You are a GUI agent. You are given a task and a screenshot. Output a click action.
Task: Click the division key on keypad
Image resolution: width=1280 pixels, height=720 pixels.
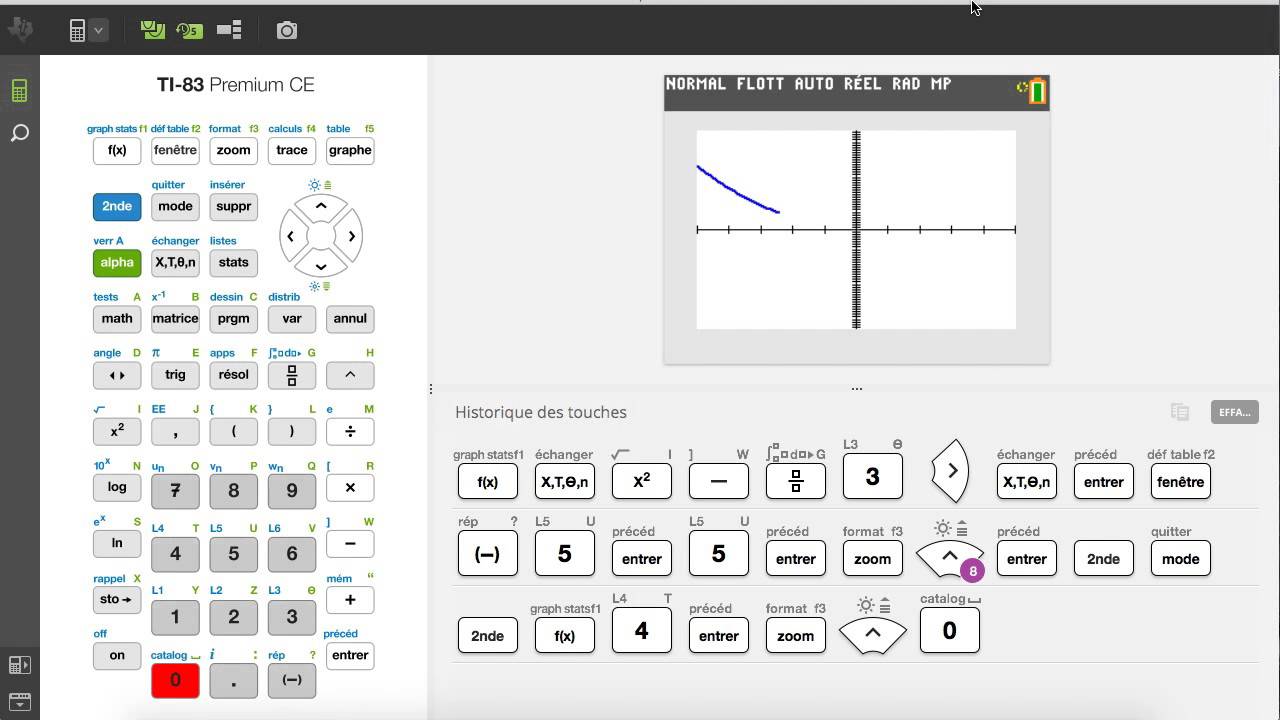(x=350, y=432)
